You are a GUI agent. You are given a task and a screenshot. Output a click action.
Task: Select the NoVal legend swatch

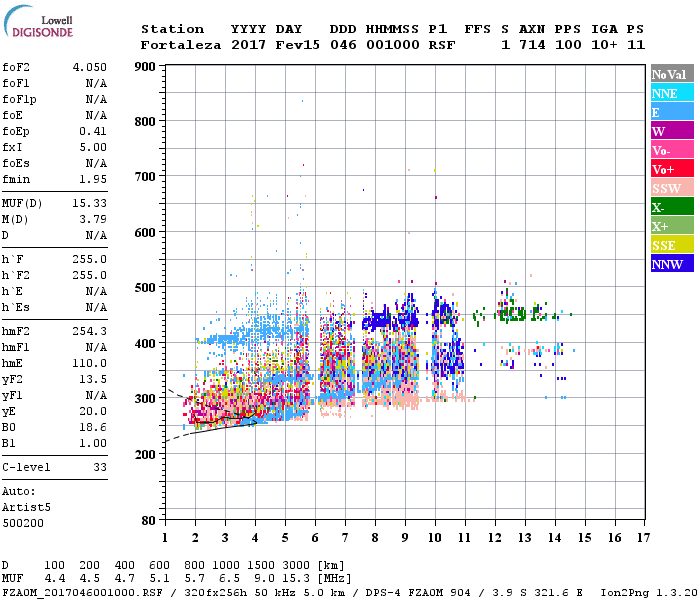click(672, 74)
